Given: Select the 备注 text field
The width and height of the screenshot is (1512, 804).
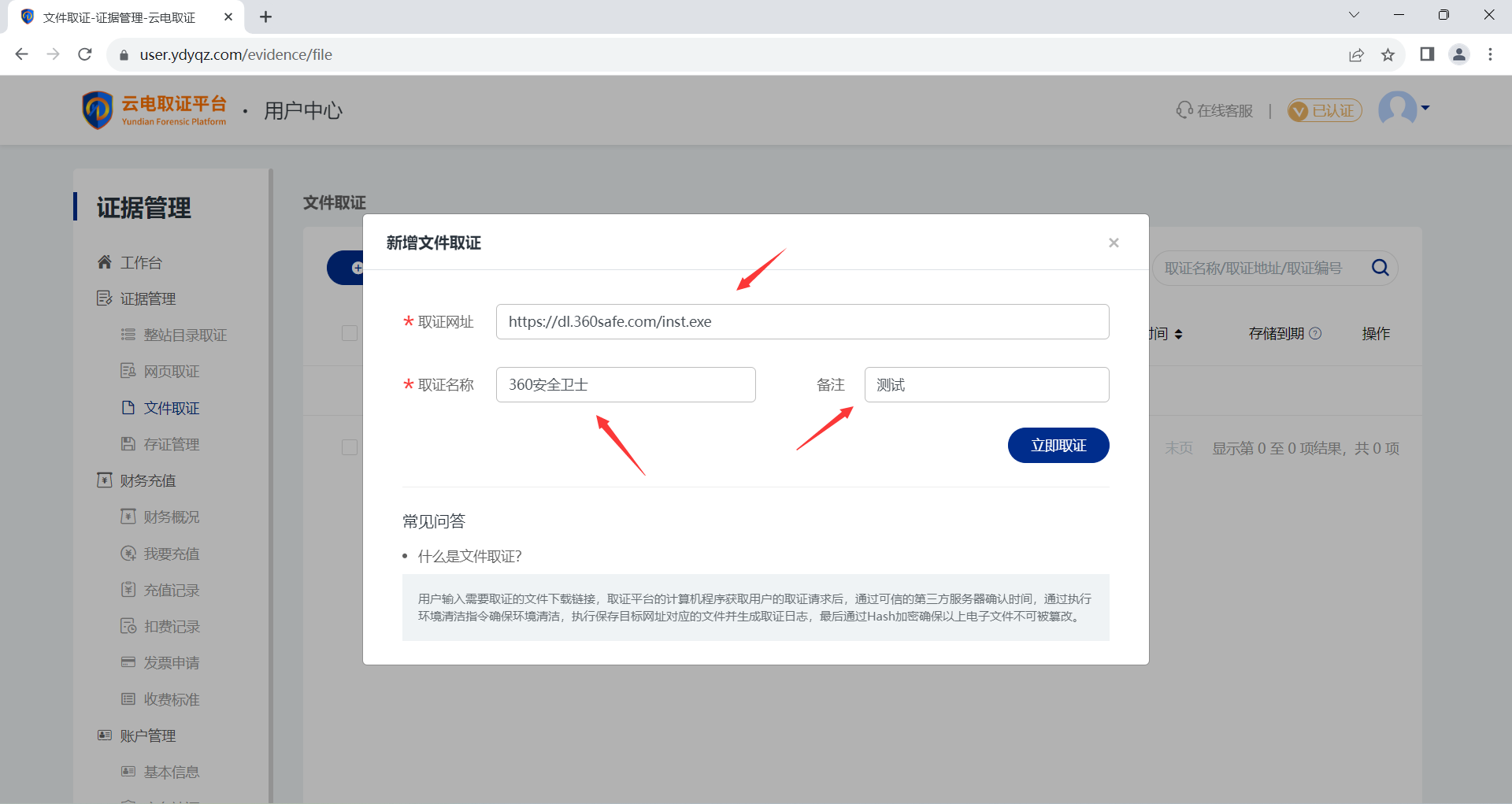Looking at the screenshot, I should [987, 384].
